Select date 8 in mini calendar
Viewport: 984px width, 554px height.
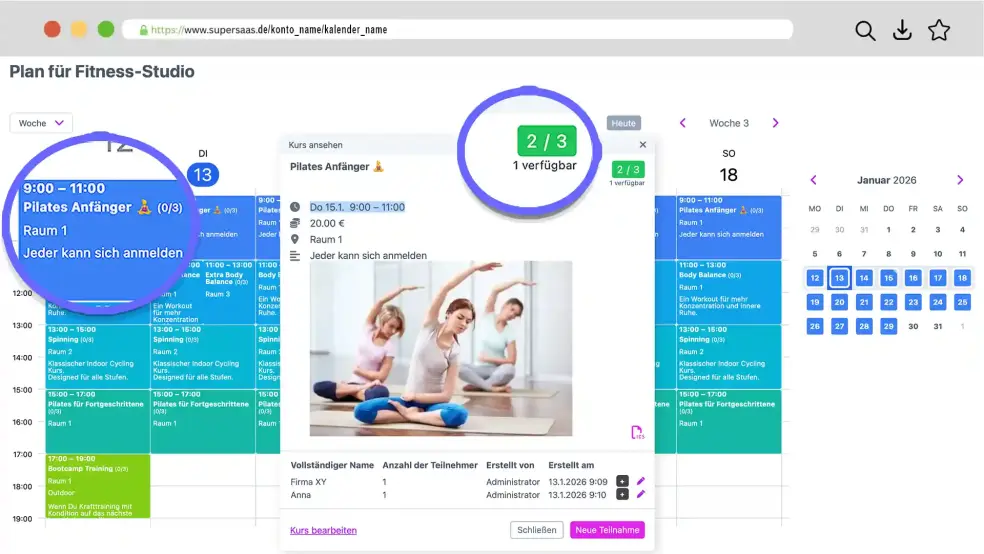pyautogui.click(x=889, y=254)
